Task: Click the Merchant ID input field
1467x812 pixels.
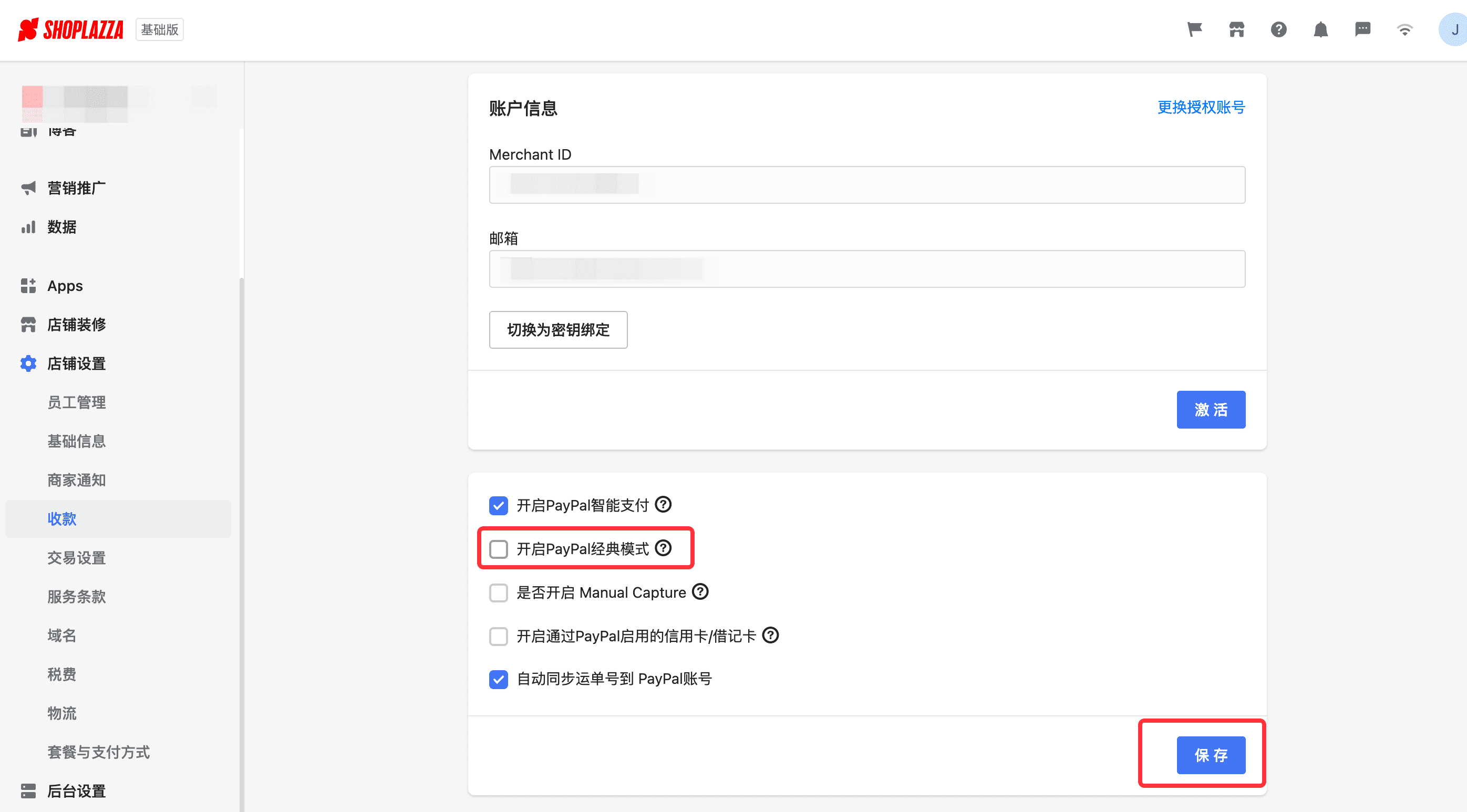Action: coord(867,184)
